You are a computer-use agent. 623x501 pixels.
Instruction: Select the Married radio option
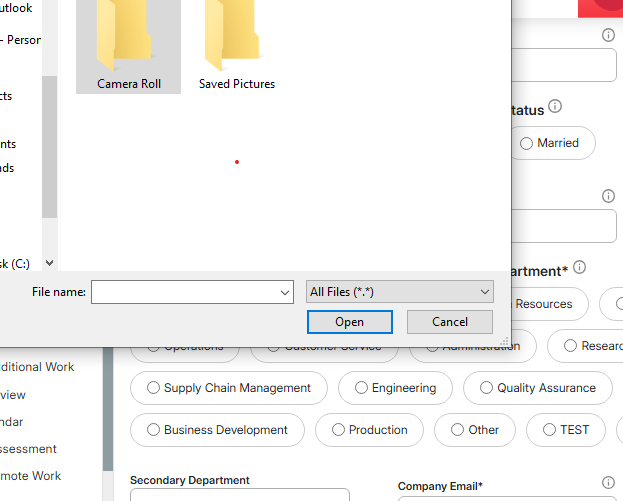(549, 143)
